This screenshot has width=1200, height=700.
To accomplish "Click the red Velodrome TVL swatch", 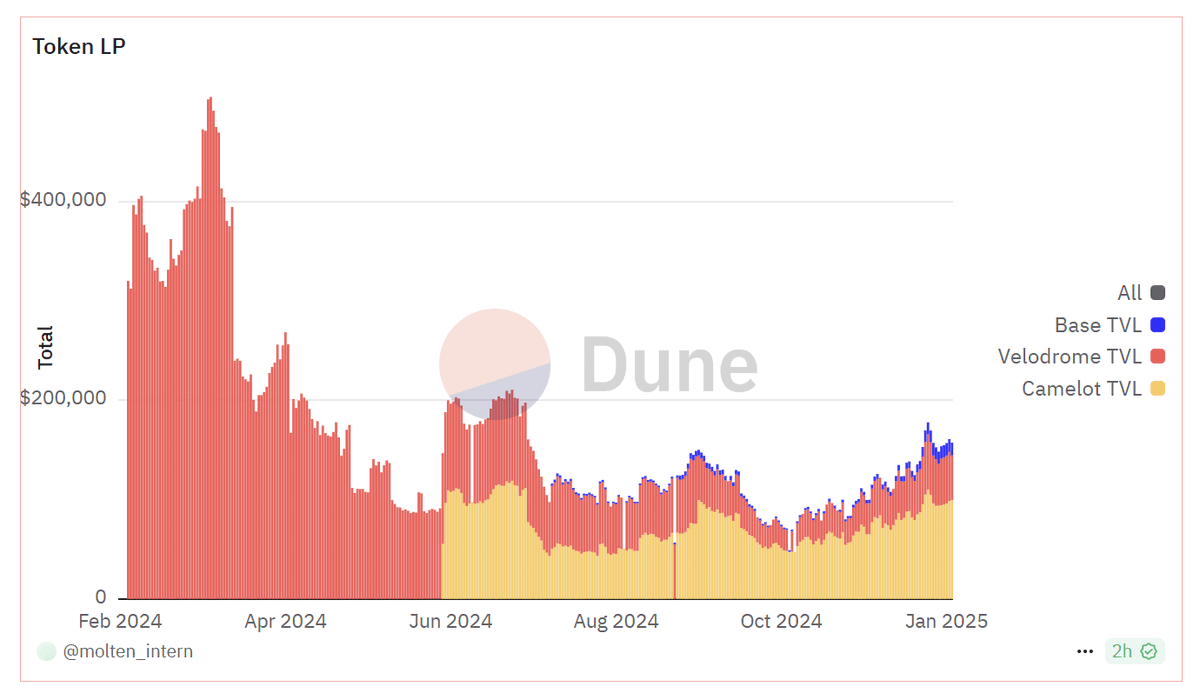I will (x=1158, y=356).
